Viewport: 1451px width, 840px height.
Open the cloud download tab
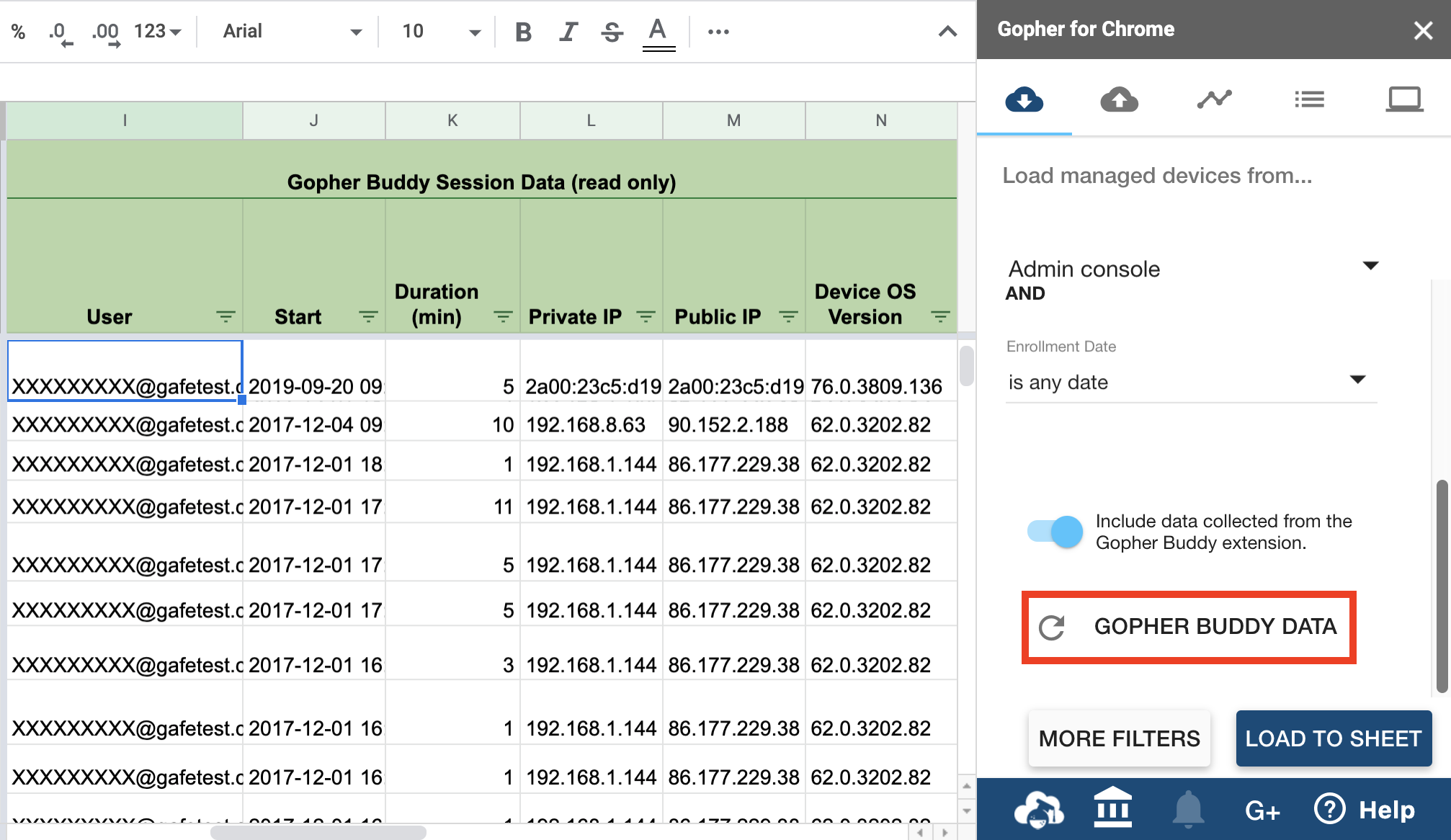[x=1024, y=99]
